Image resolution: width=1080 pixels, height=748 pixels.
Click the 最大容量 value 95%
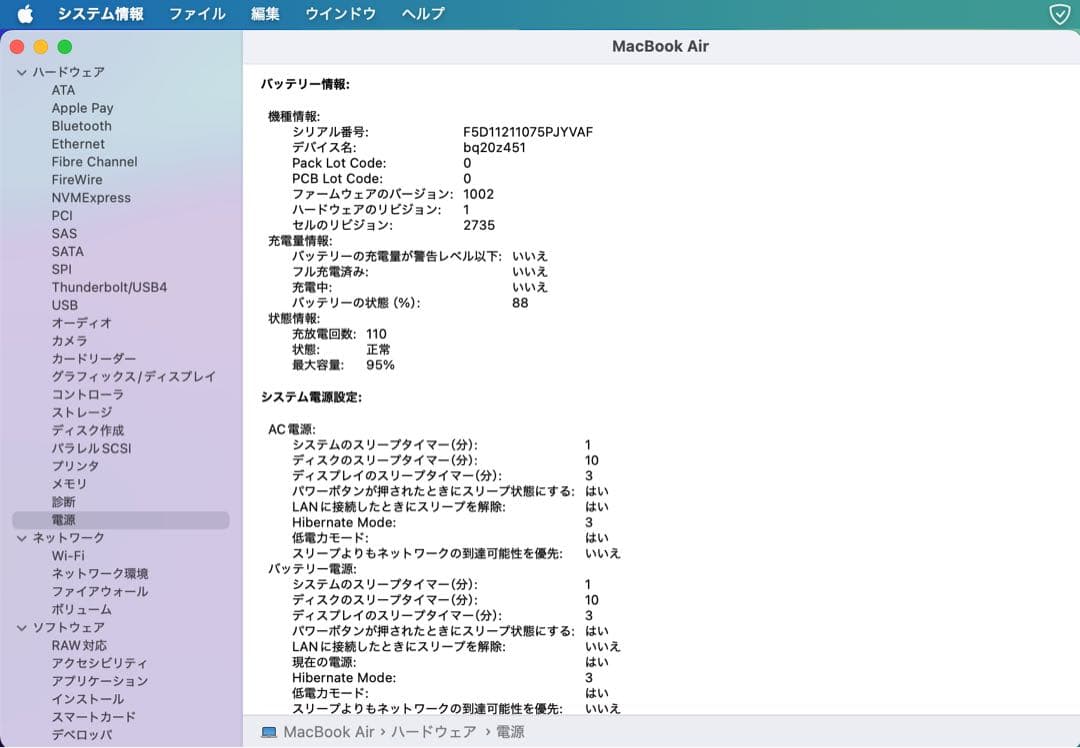coord(380,365)
